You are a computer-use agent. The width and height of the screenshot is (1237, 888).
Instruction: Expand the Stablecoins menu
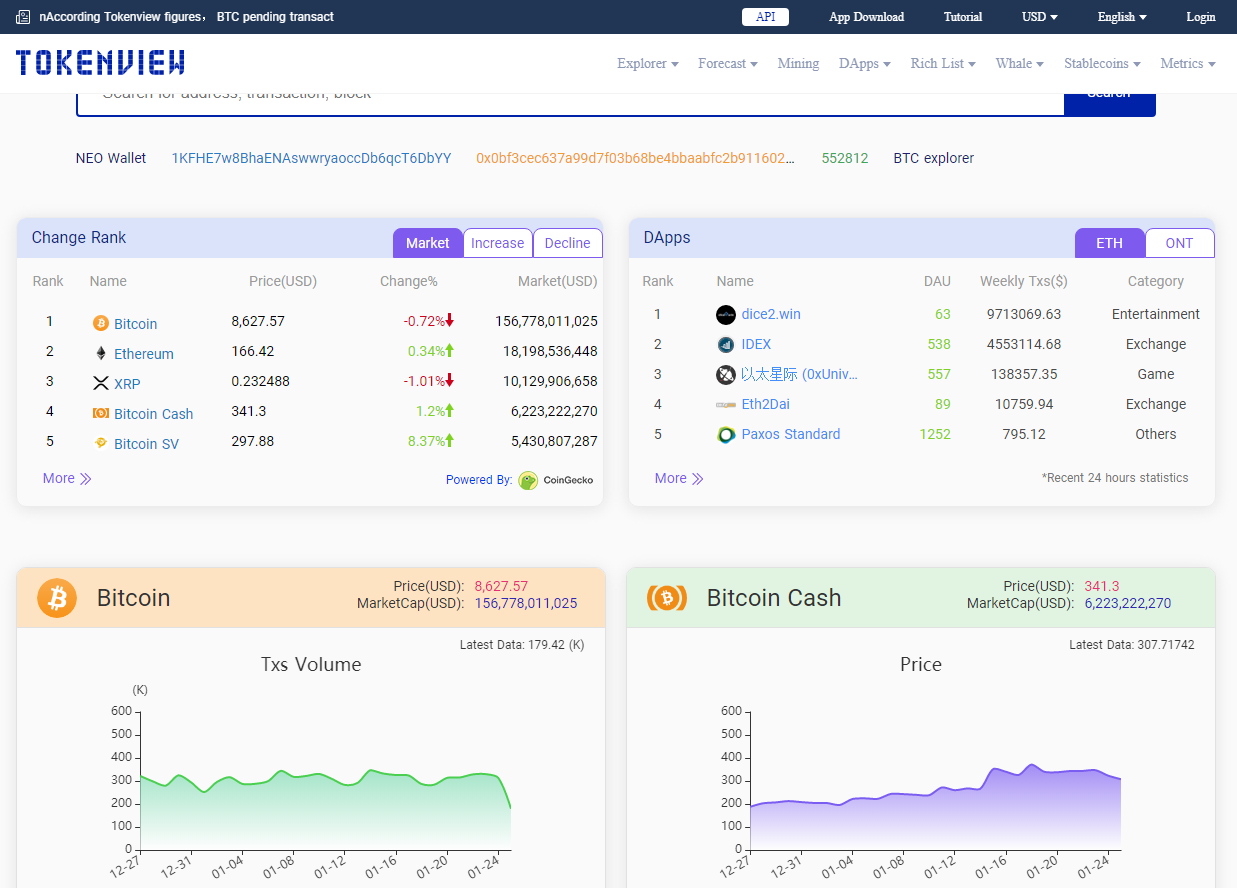point(1102,63)
